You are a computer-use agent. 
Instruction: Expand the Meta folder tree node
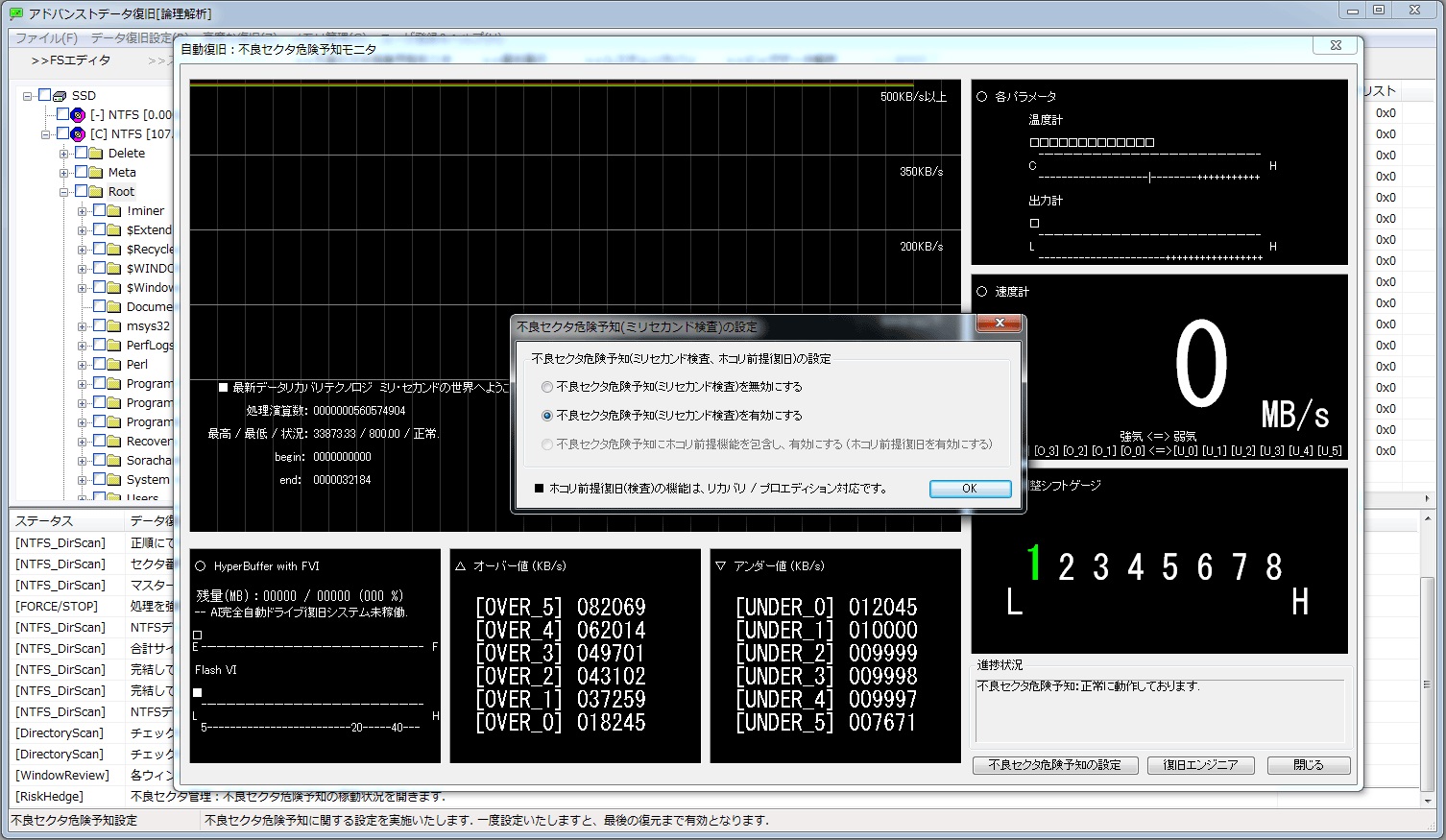pyautogui.click(x=64, y=173)
